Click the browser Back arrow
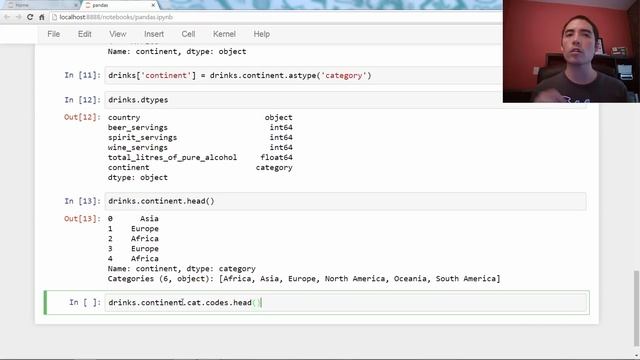 tap(7, 17)
